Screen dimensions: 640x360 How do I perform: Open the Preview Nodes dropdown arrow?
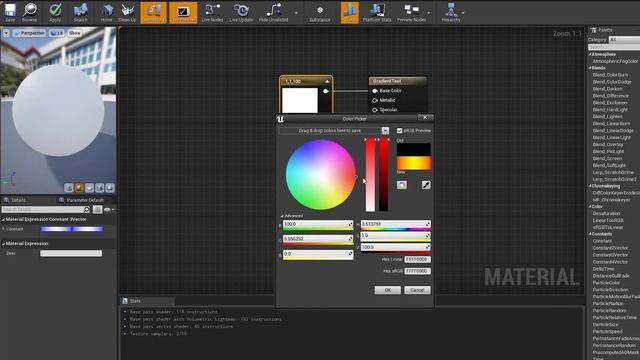tap(429, 13)
